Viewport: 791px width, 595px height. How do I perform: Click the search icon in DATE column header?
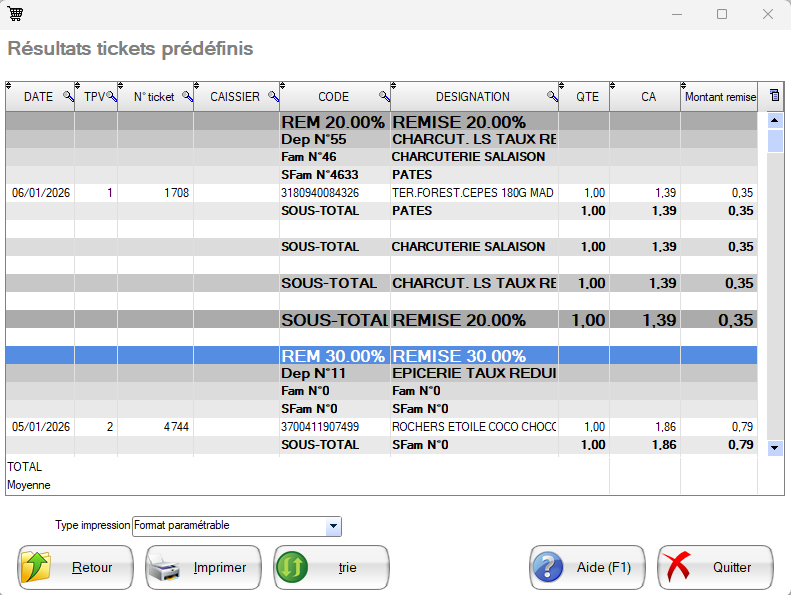pyautogui.click(x=68, y=97)
